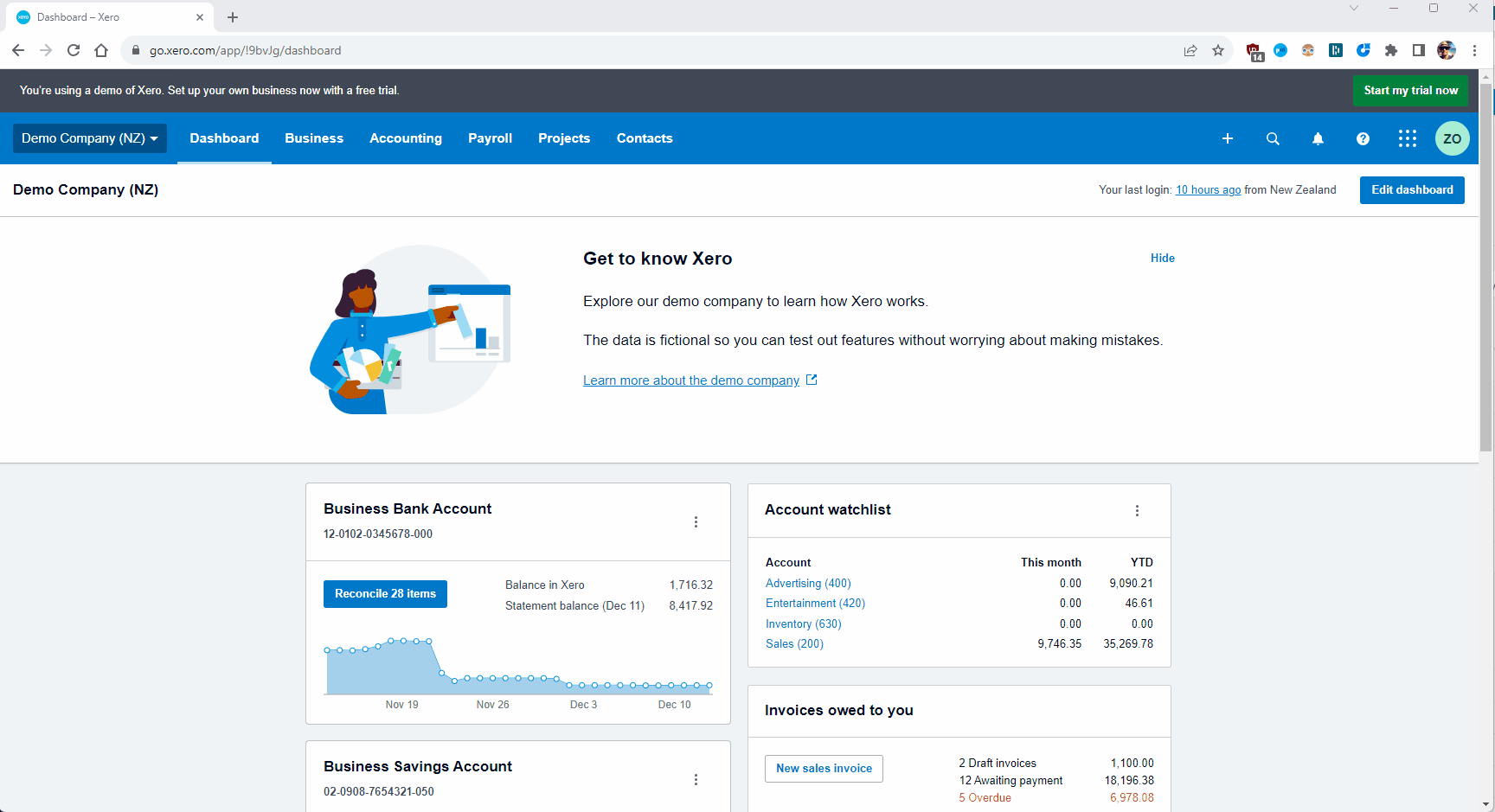The width and height of the screenshot is (1495, 812).
Task: Click the browser address bar URL
Action: tap(246, 51)
